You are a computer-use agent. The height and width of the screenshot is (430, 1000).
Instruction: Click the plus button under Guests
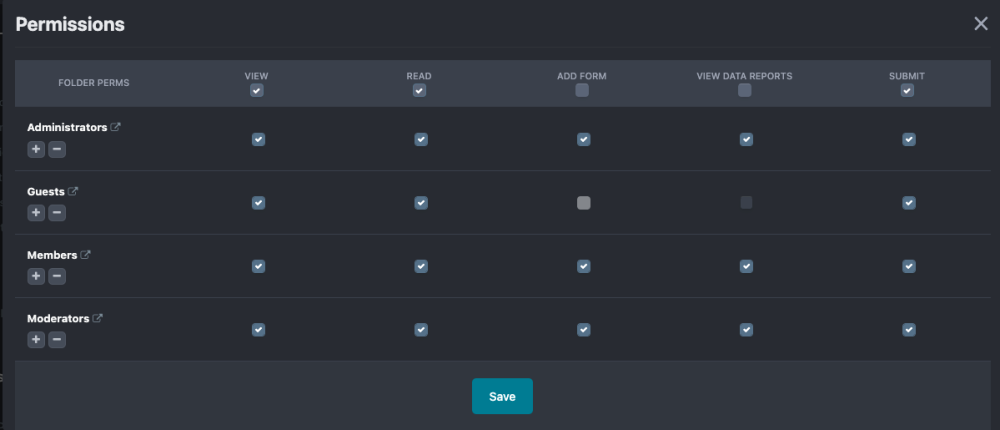click(36, 212)
